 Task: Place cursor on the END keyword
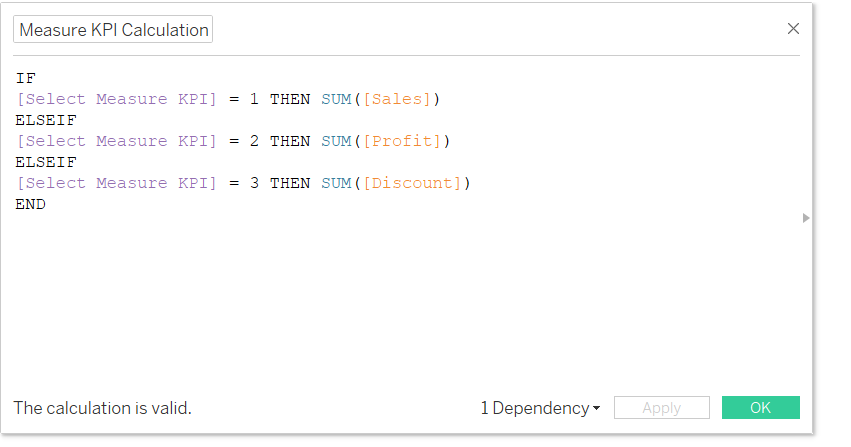30,205
